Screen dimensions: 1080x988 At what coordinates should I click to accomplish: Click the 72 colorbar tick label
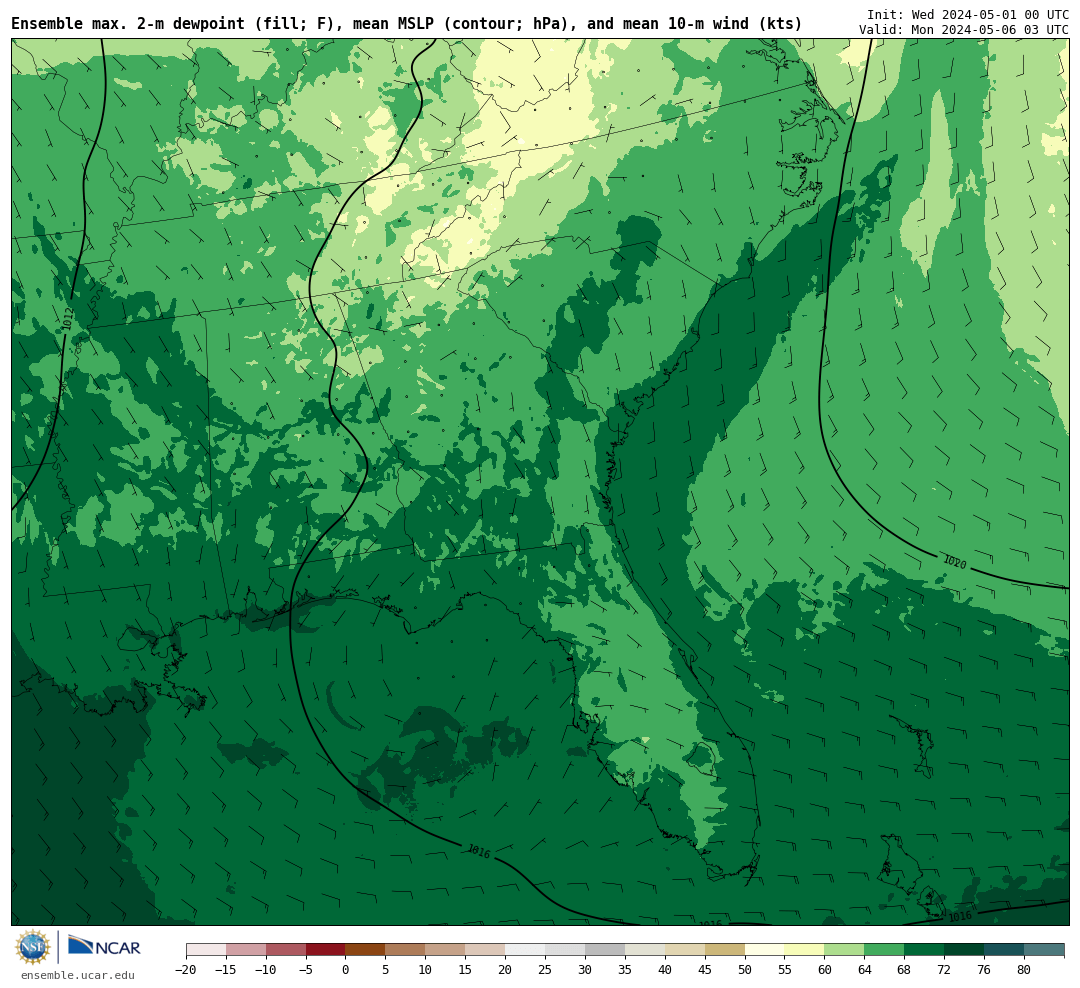click(x=945, y=969)
